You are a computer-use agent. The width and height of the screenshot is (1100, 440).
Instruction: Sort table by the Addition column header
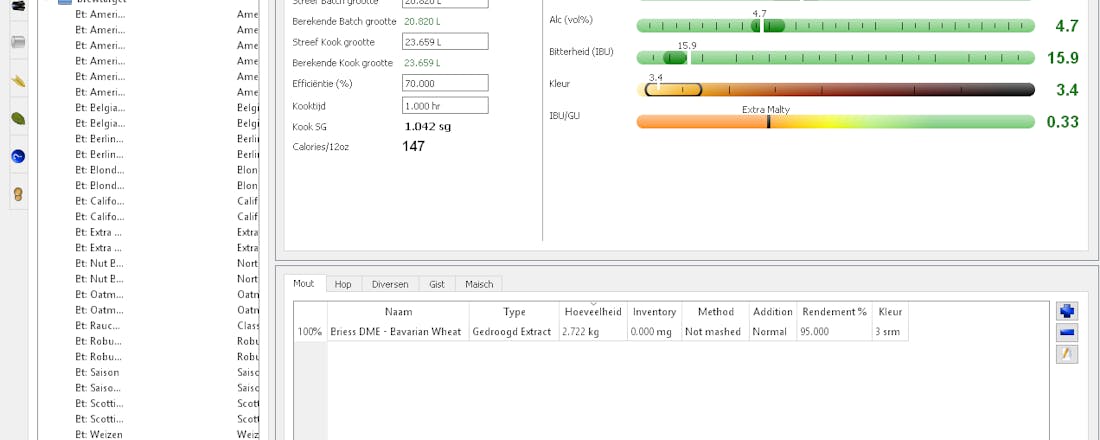(x=772, y=312)
